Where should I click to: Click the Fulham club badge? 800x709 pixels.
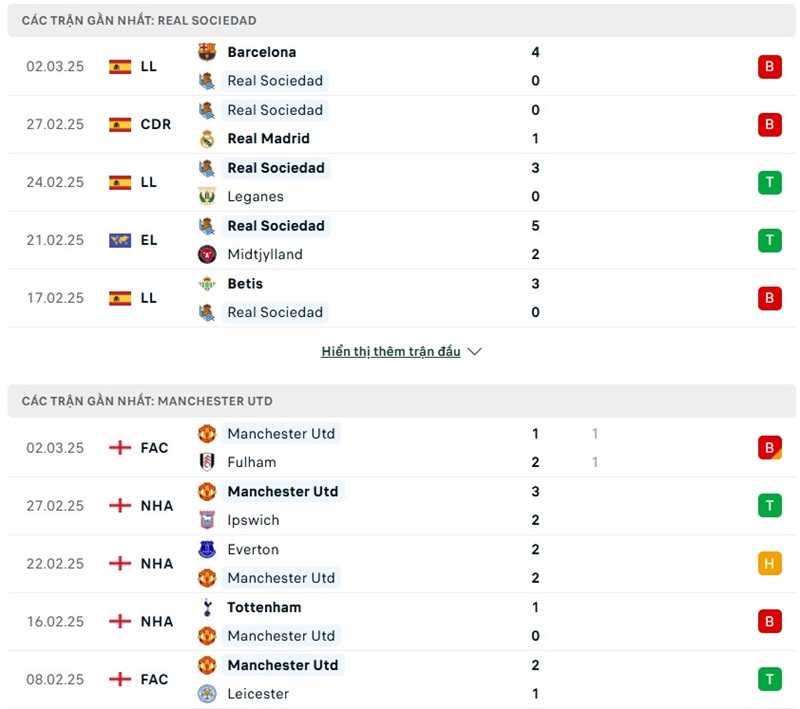coord(207,462)
